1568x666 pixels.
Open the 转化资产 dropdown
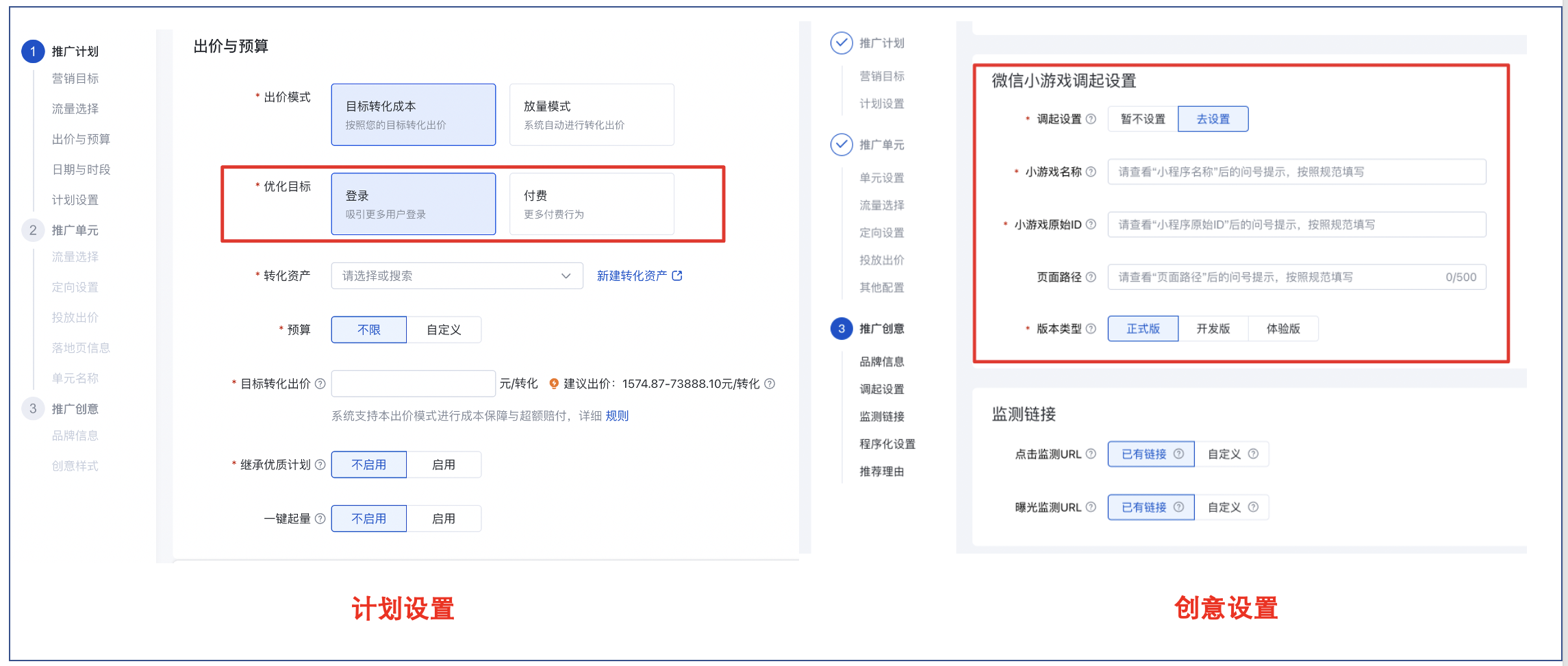pyautogui.click(x=457, y=275)
